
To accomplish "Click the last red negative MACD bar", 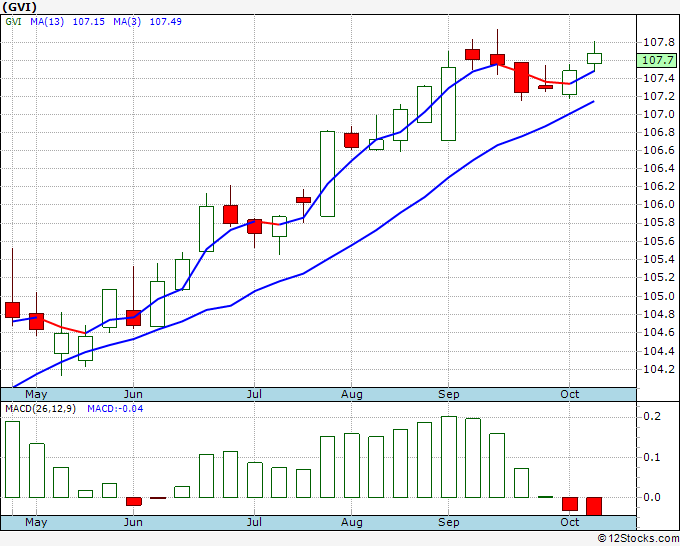I will [594, 506].
